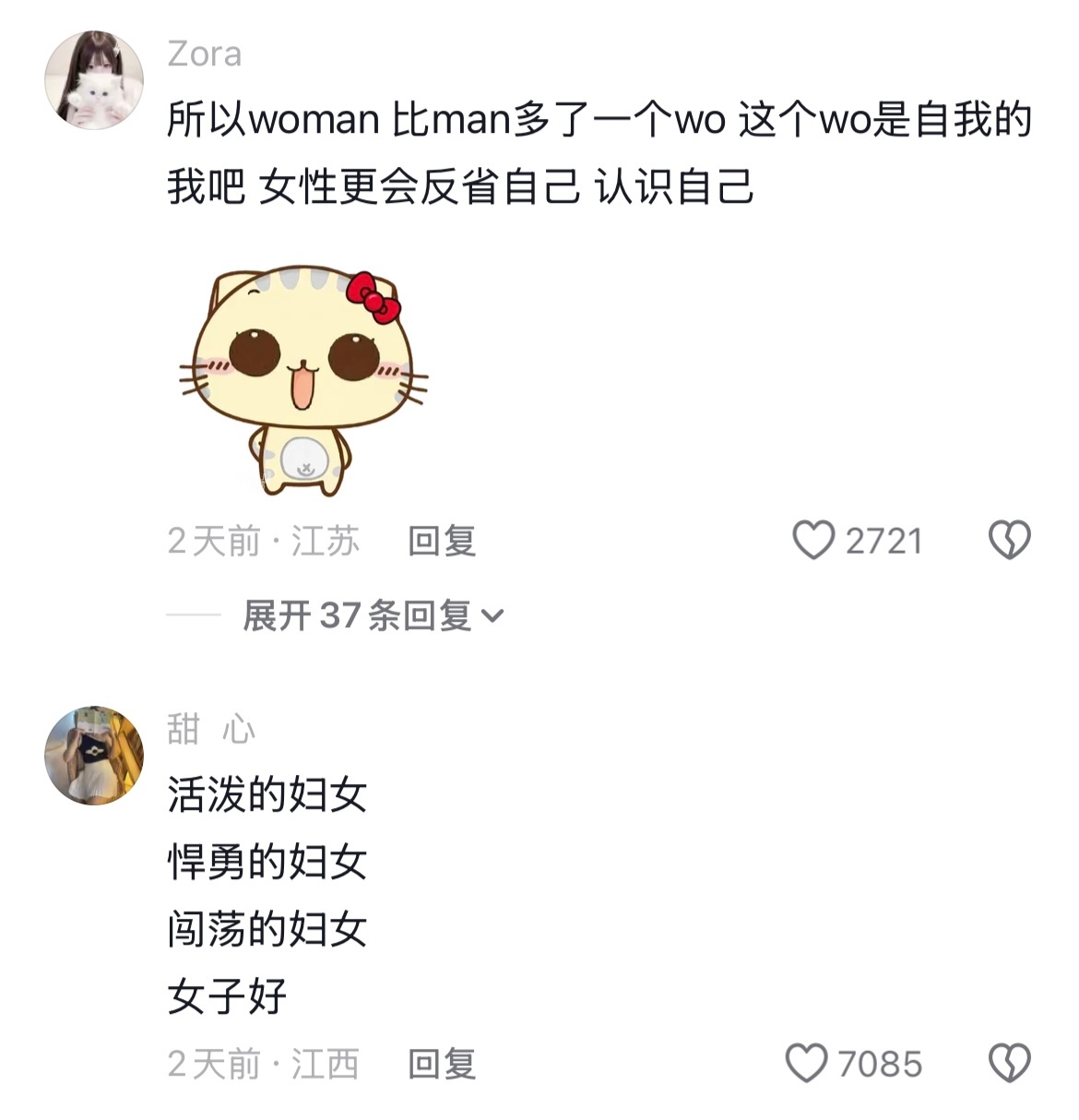Tap the cat sticker image
Image resolution: width=1079 pixels, height=1120 pixels.
coord(302,380)
